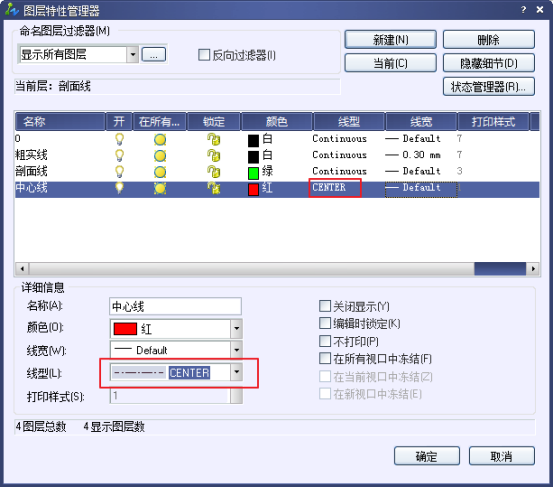The height and width of the screenshot is (487, 554).
Task: Click the left scroll arrow of layer list
Action: point(22,269)
